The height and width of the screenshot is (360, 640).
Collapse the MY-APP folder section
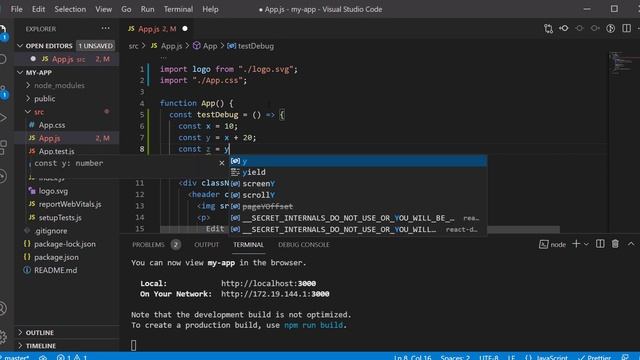20,72
